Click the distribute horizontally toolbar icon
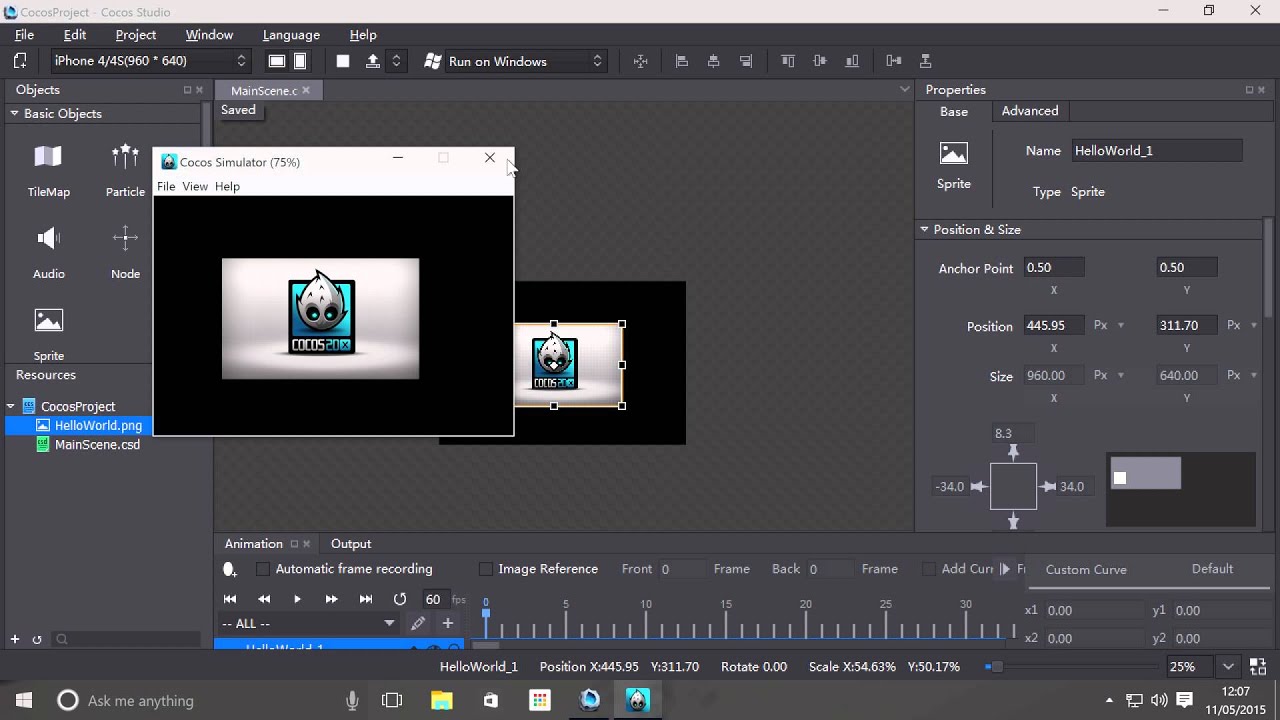This screenshot has width=1280, height=720. pyautogui.click(x=894, y=61)
